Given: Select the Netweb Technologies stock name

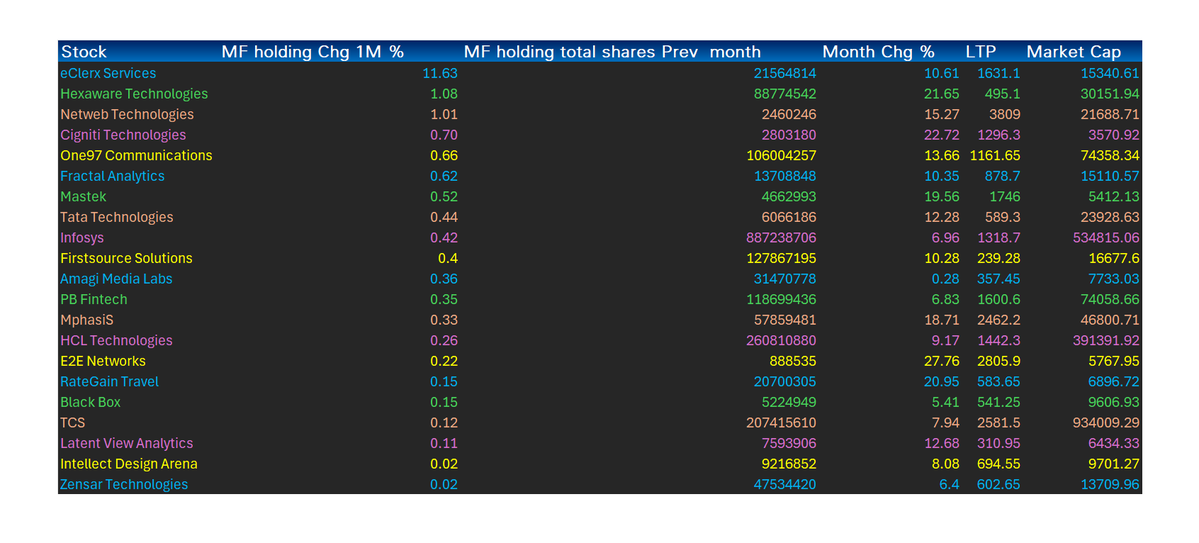Looking at the screenshot, I should coord(127,115).
